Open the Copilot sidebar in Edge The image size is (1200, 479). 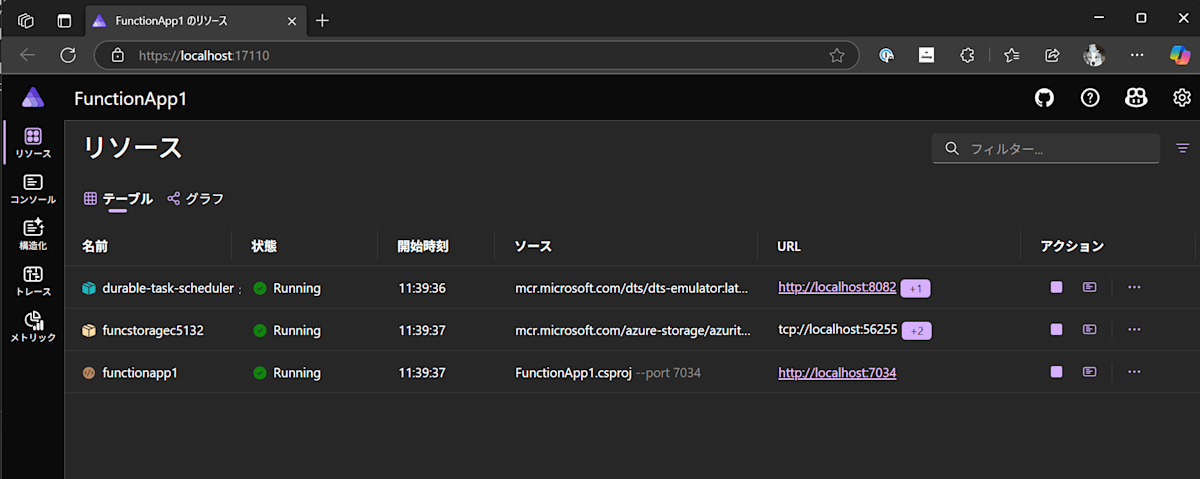[1180, 56]
